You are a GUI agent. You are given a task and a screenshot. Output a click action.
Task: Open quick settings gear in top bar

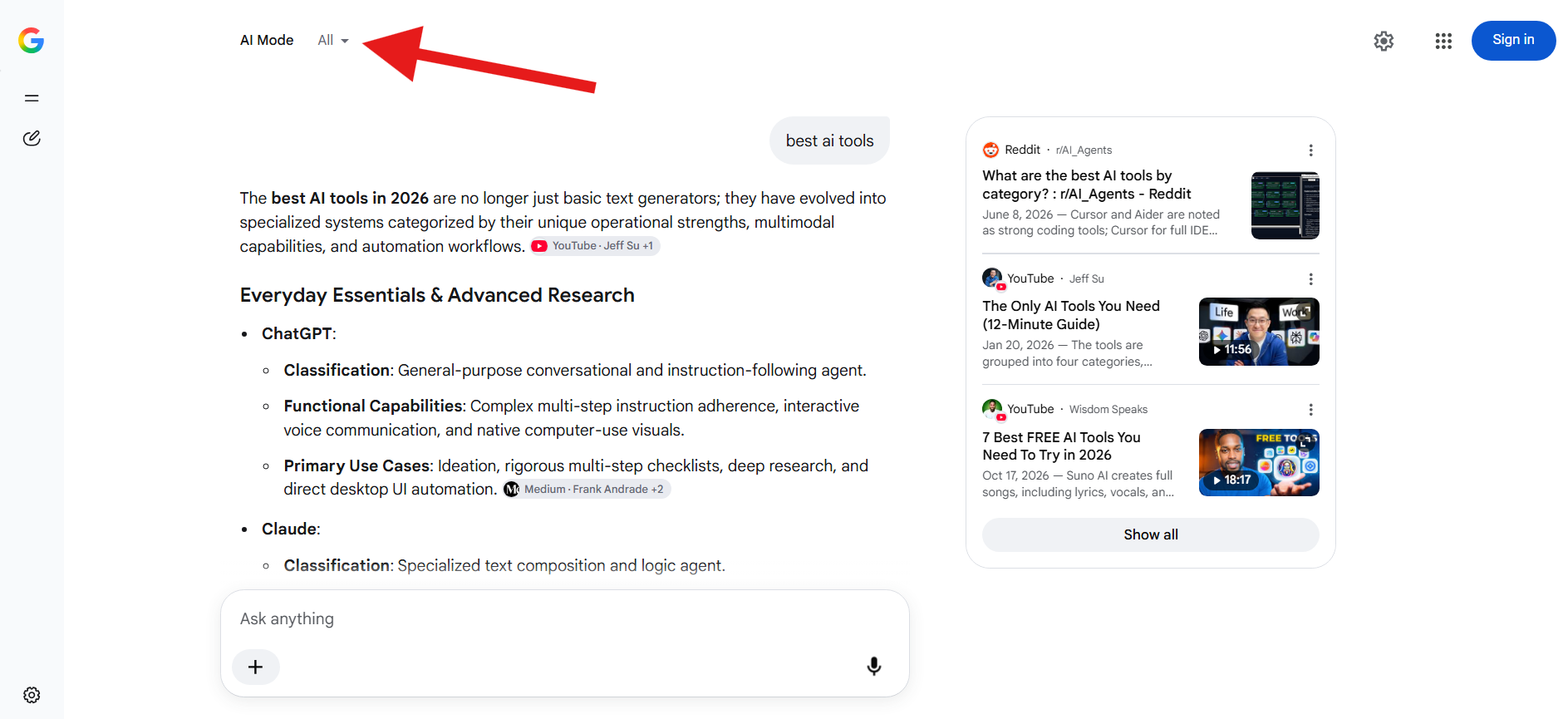(x=1384, y=41)
